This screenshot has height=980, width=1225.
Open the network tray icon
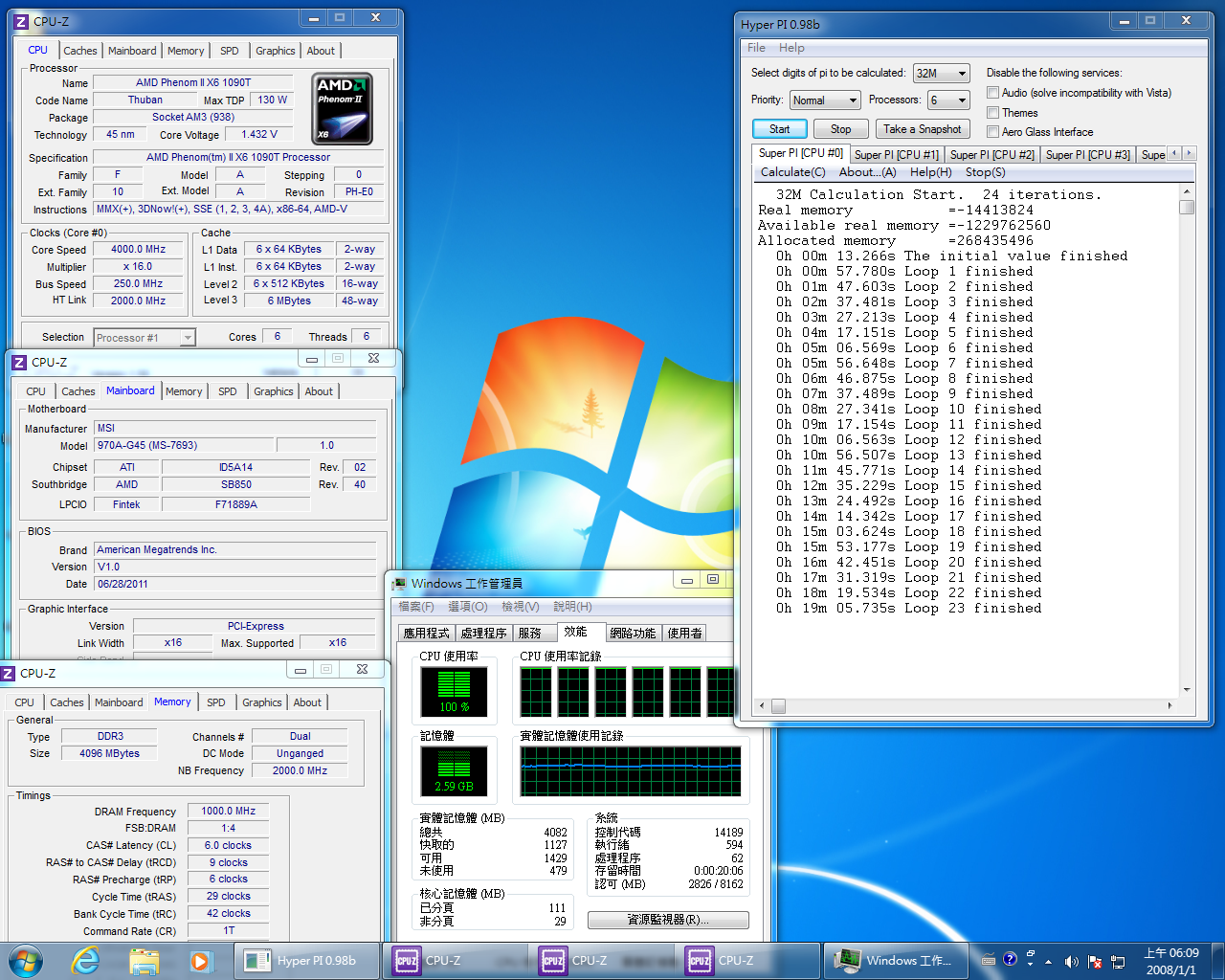point(1120,962)
